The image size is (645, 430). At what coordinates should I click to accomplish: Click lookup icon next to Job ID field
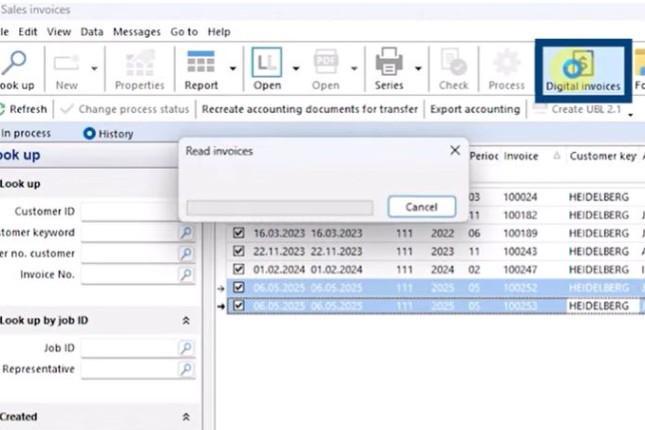[186, 348]
